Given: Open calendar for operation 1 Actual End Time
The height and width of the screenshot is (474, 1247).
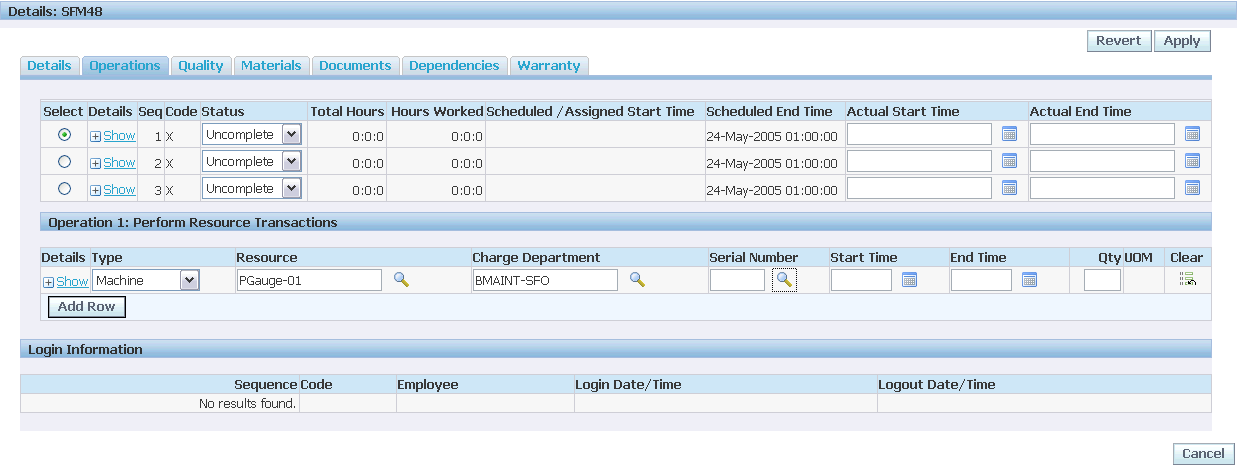Looking at the screenshot, I should click(x=1192, y=134).
